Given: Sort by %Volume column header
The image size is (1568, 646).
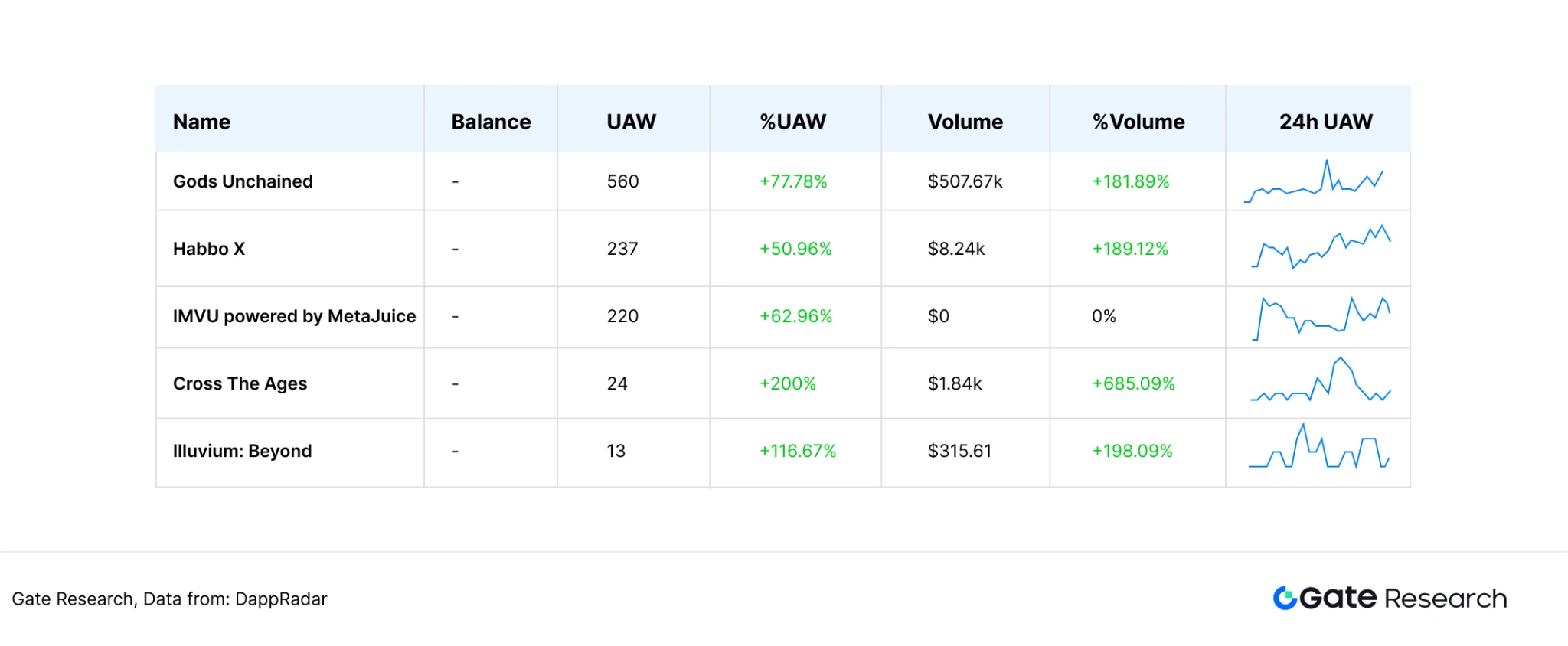Looking at the screenshot, I should coord(1138,122).
